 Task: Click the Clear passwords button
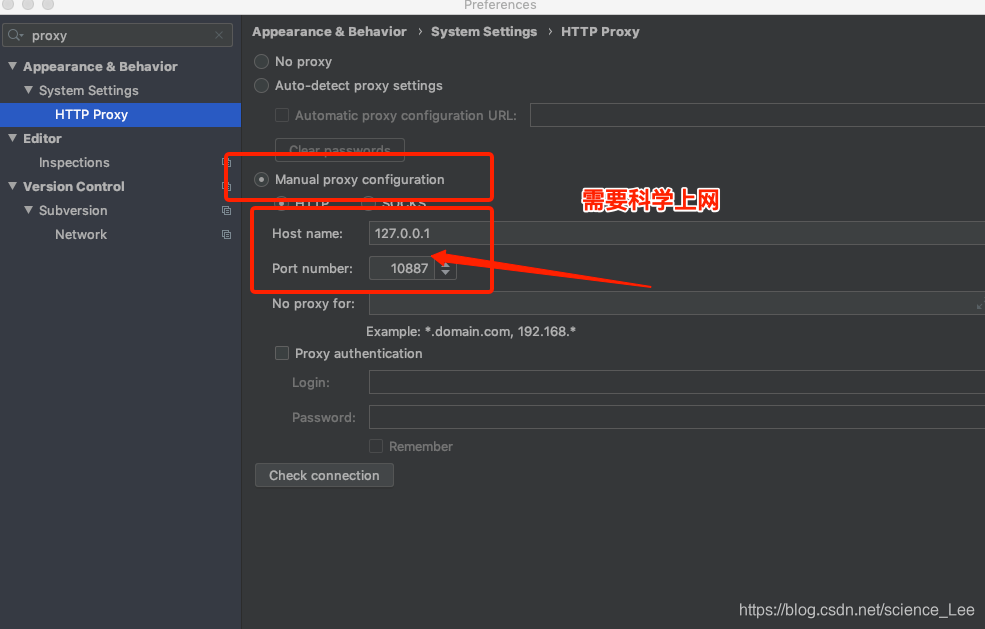[340, 150]
